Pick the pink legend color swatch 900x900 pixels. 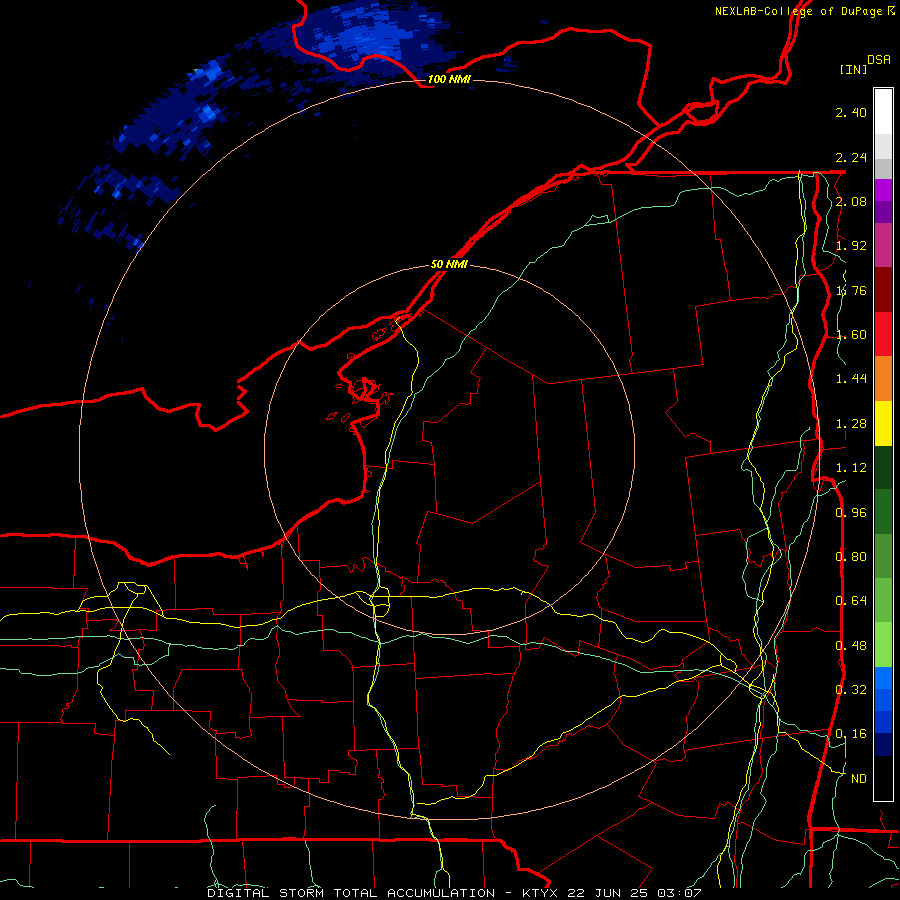883,245
